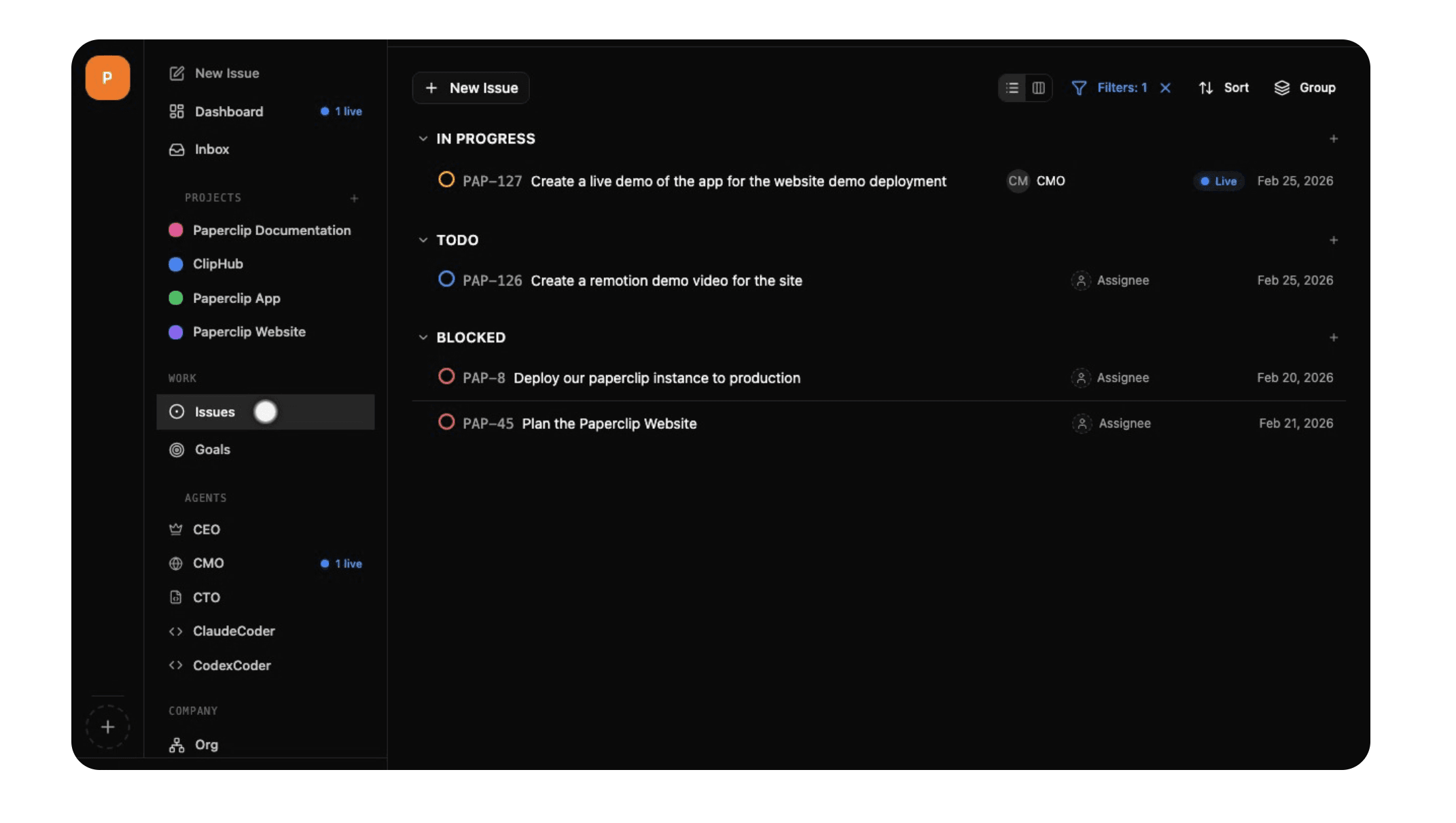The width and height of the screenshot is (1456, 823).
Task: Click the status circle of PAP-126
Action: [x=446, y=279]
